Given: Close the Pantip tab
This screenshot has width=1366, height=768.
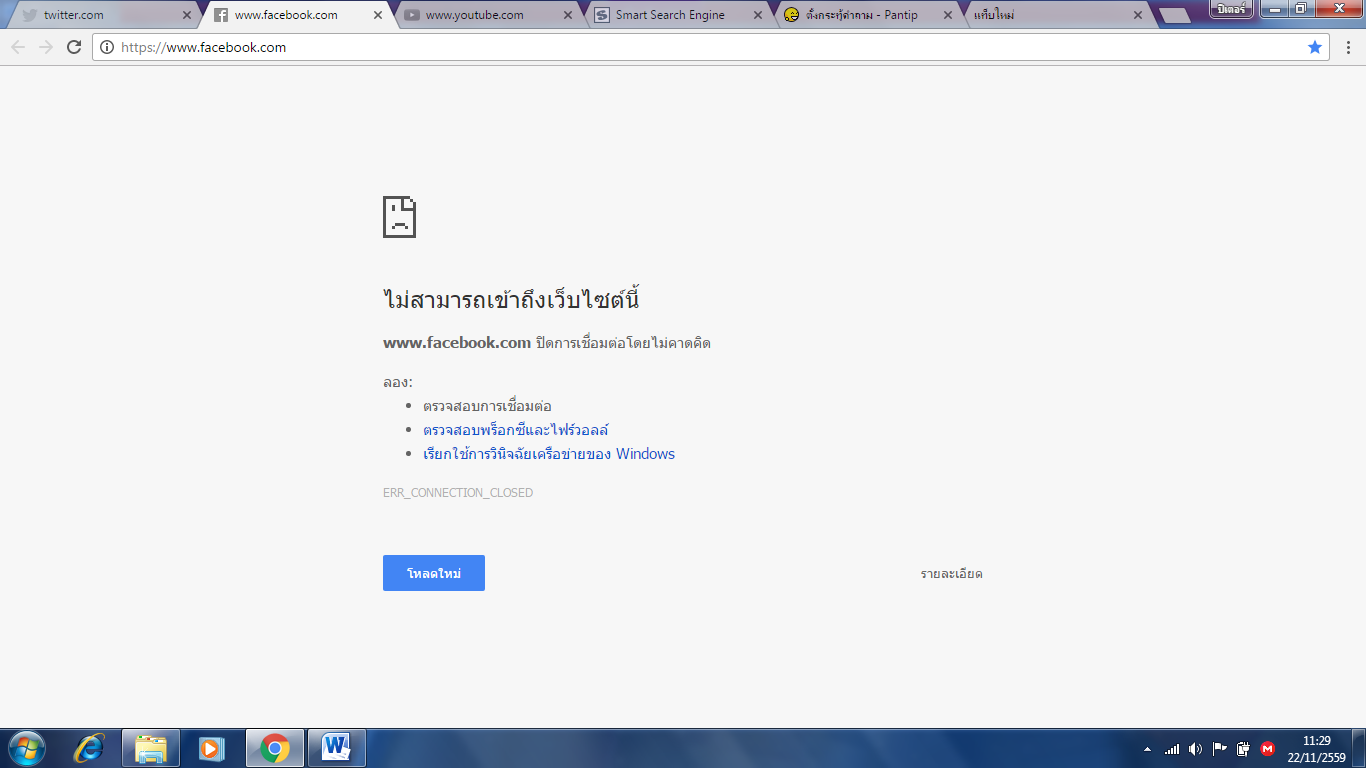Looking at the screenshot, I should coord(949,15).
